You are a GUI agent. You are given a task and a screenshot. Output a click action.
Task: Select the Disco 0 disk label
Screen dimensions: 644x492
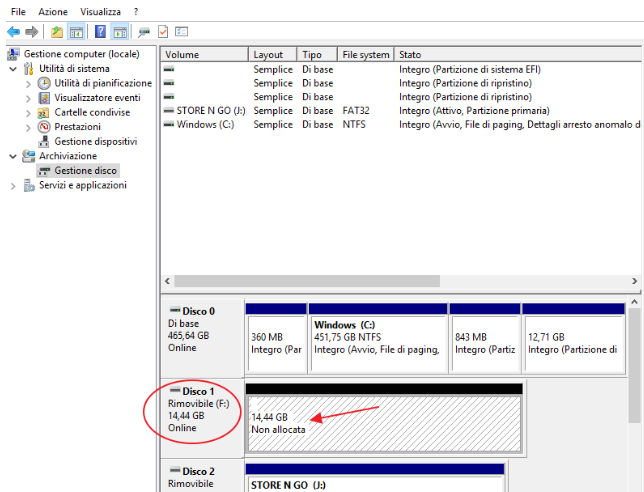click(202, 337)
